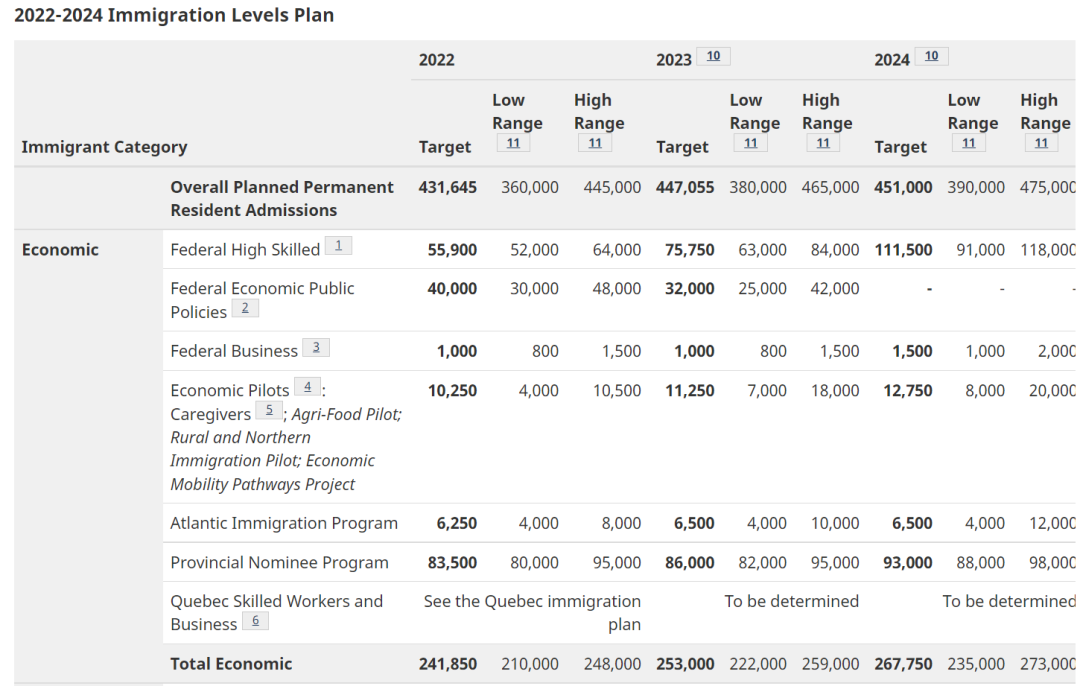Open footnote 2 after Federal Economic Public Policies

pos(245,308)
